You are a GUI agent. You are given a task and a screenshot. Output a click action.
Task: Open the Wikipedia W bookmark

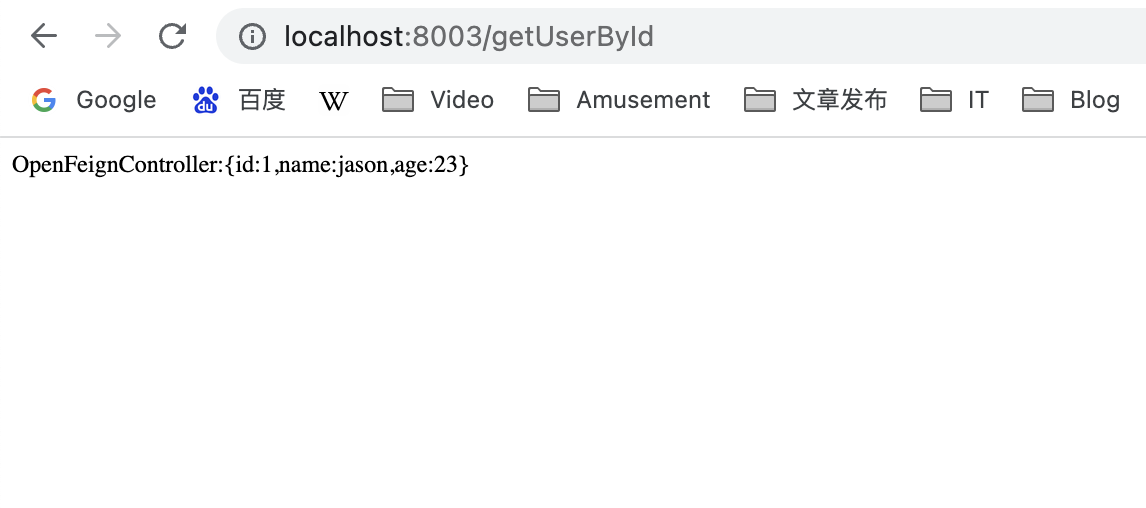click(334, 100)
